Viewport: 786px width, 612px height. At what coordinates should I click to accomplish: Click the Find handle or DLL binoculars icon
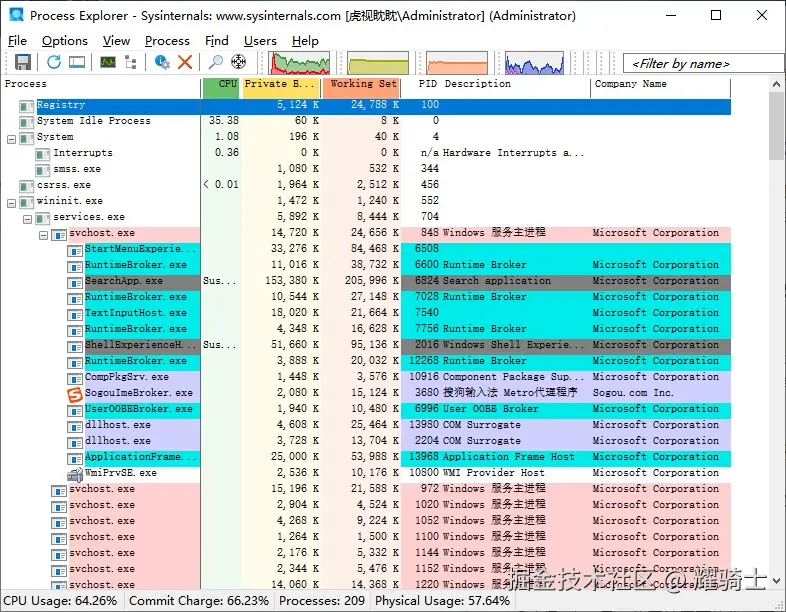(216, 62)
